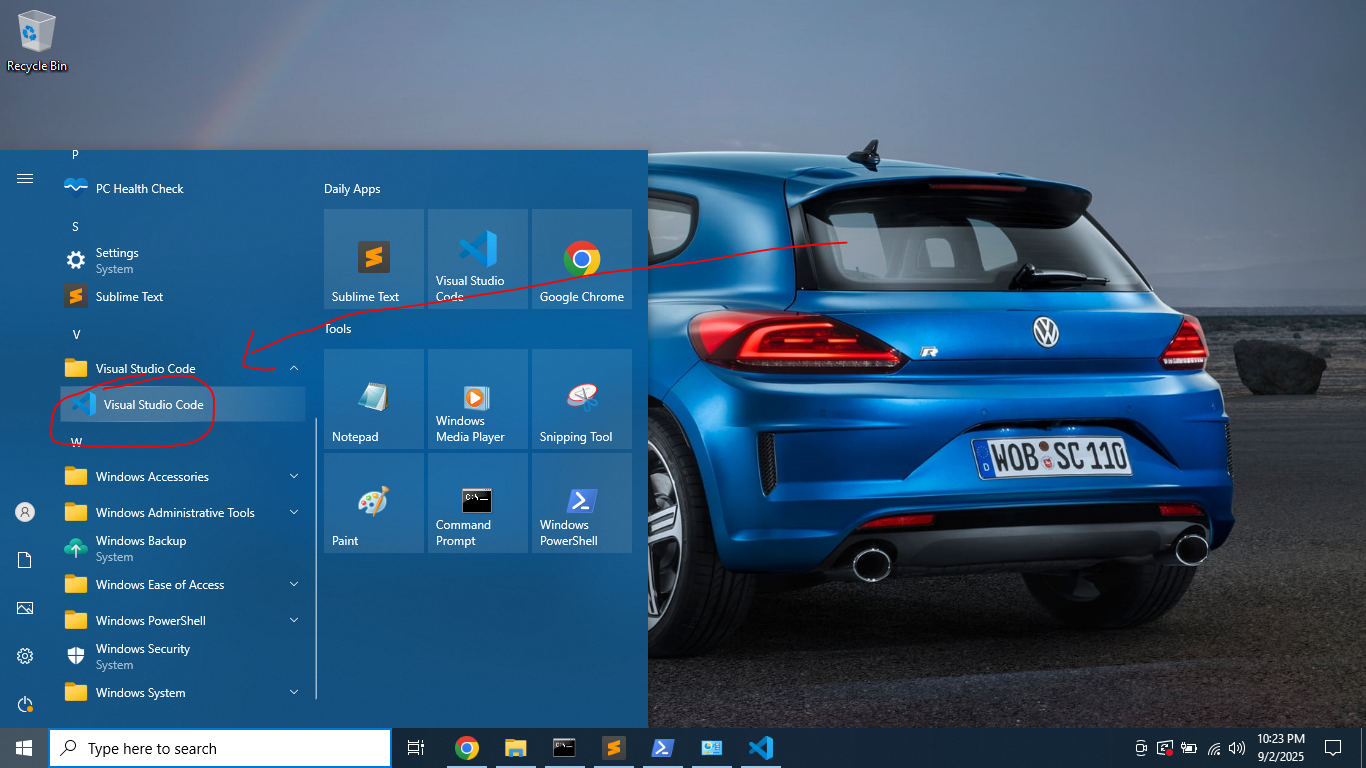
Task: Open the Google Chrome tile
Action: tap(581, 259)
